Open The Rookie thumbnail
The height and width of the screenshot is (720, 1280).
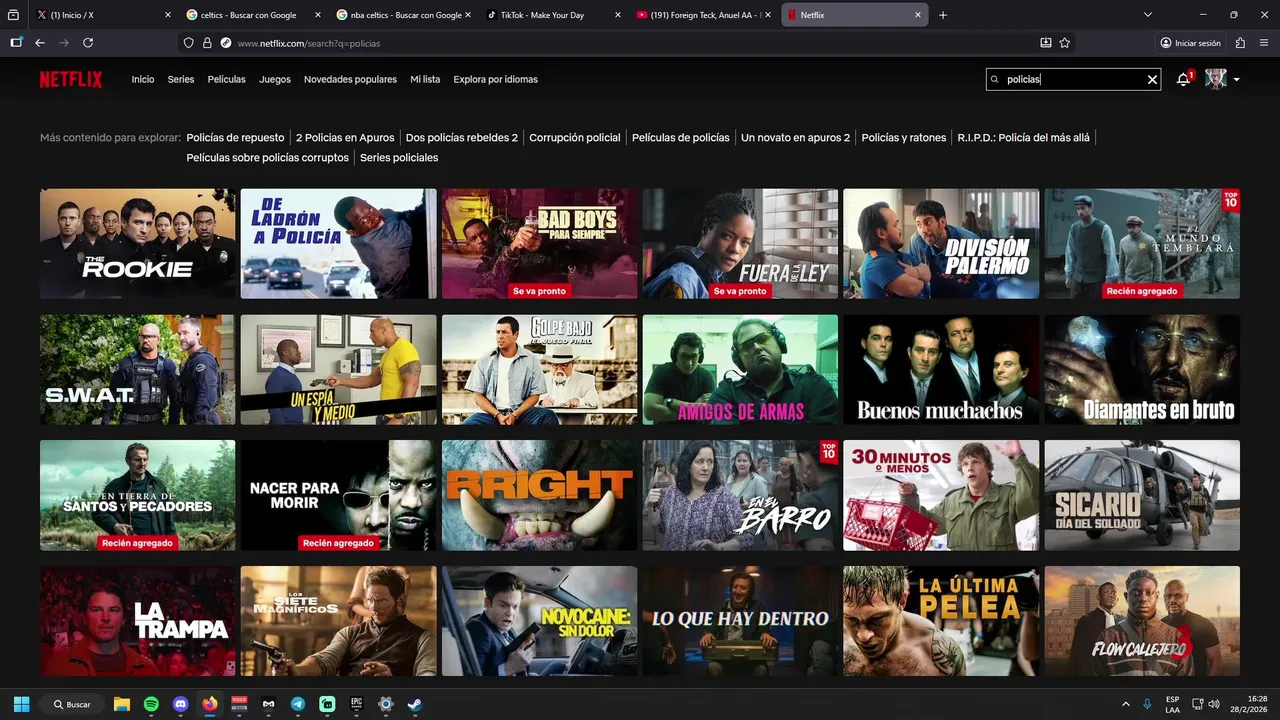pyautogui.click(x=138, y=243)
